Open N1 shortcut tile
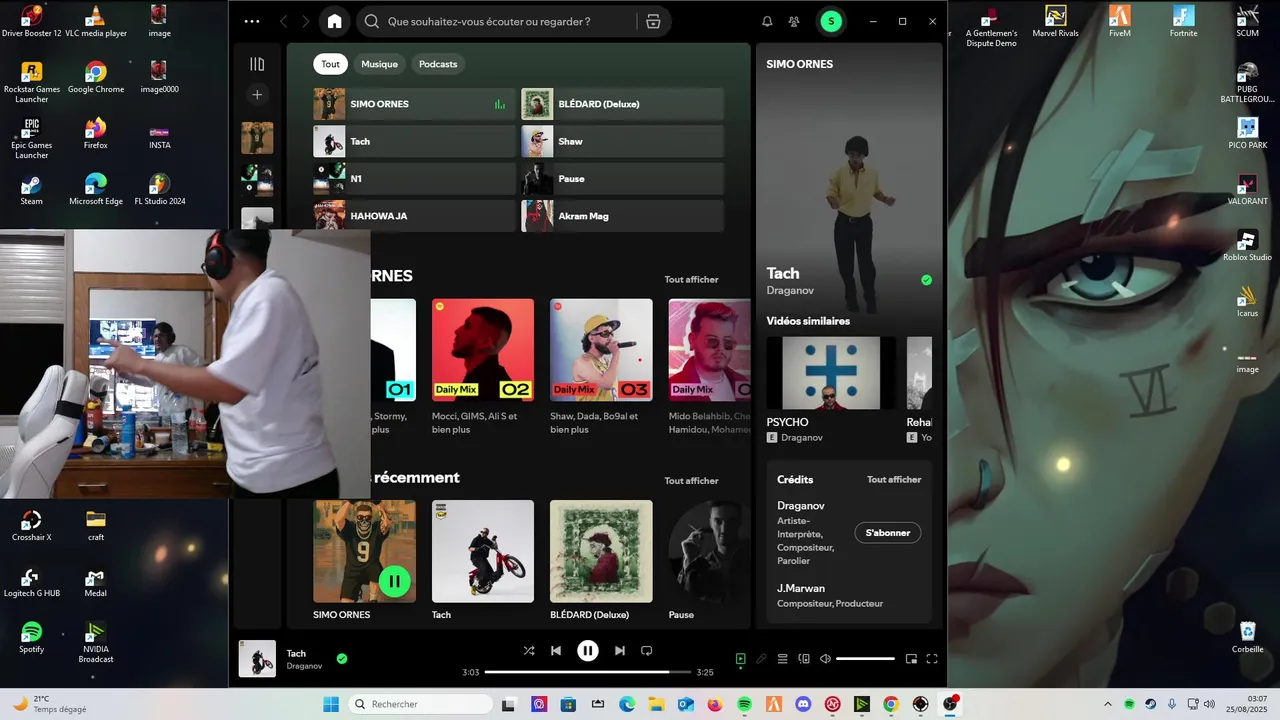The height and width of the screenshot is (720, 1280). tap(414, 179)
